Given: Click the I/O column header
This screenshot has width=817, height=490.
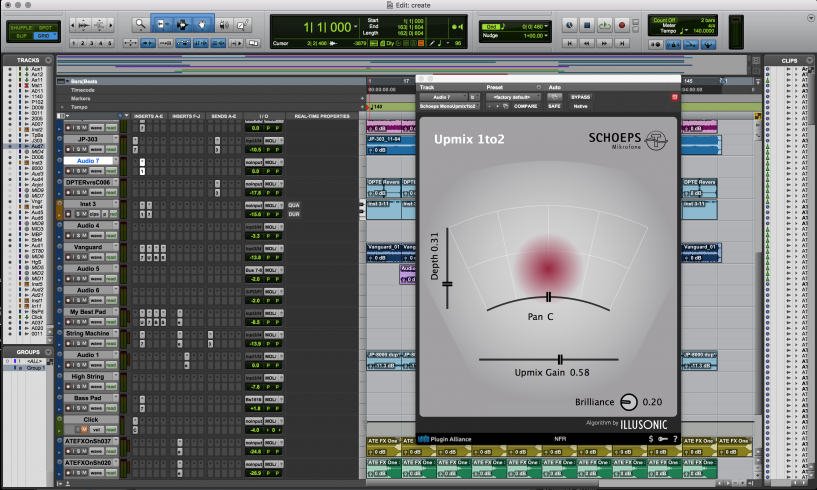Looking at the screenshot, I should (264, 116).
